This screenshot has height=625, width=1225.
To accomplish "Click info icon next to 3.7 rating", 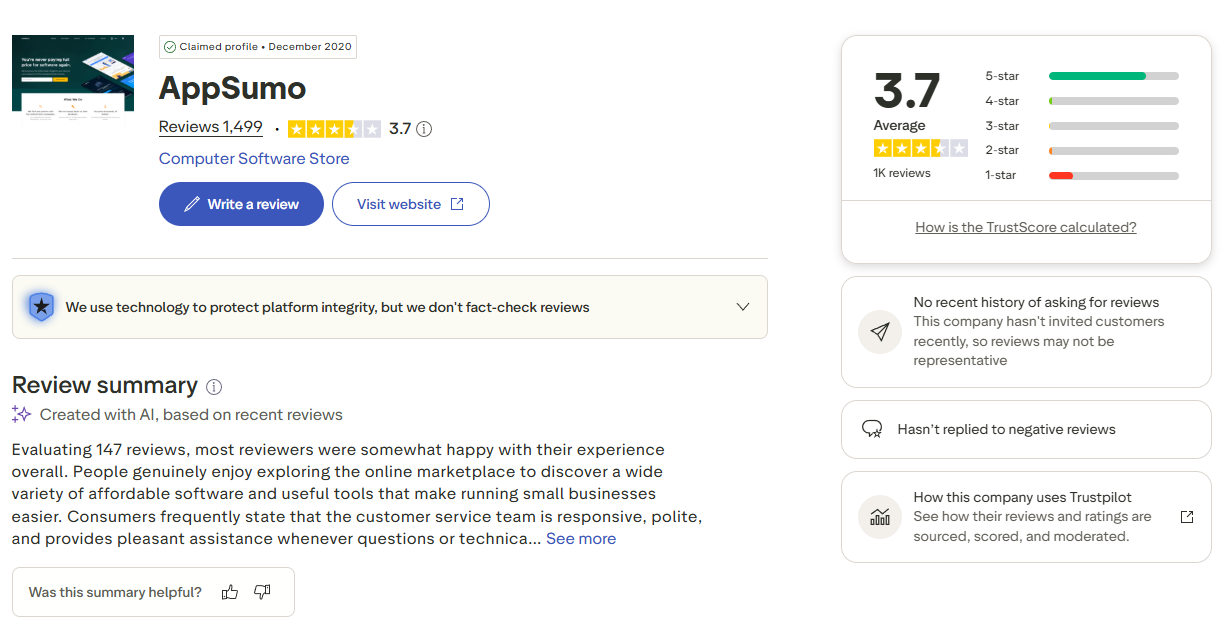I will (x=424, y=129).
